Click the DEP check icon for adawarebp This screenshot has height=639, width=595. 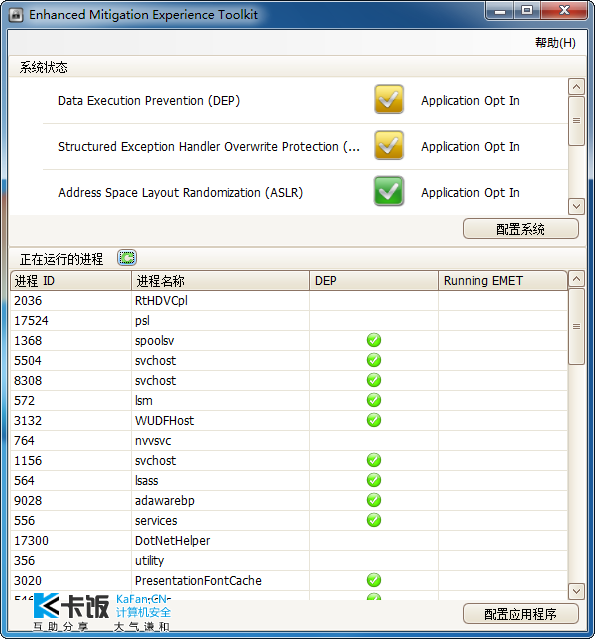point(374,500)
